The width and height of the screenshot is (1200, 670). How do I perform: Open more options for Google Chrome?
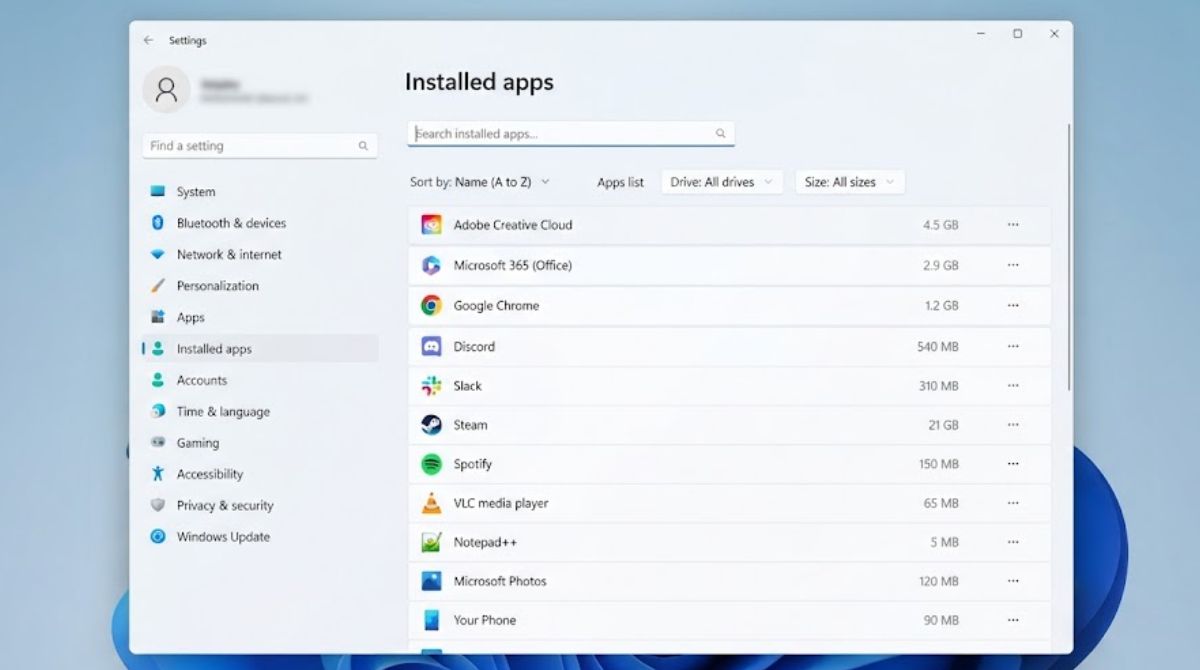(1013, 306)
